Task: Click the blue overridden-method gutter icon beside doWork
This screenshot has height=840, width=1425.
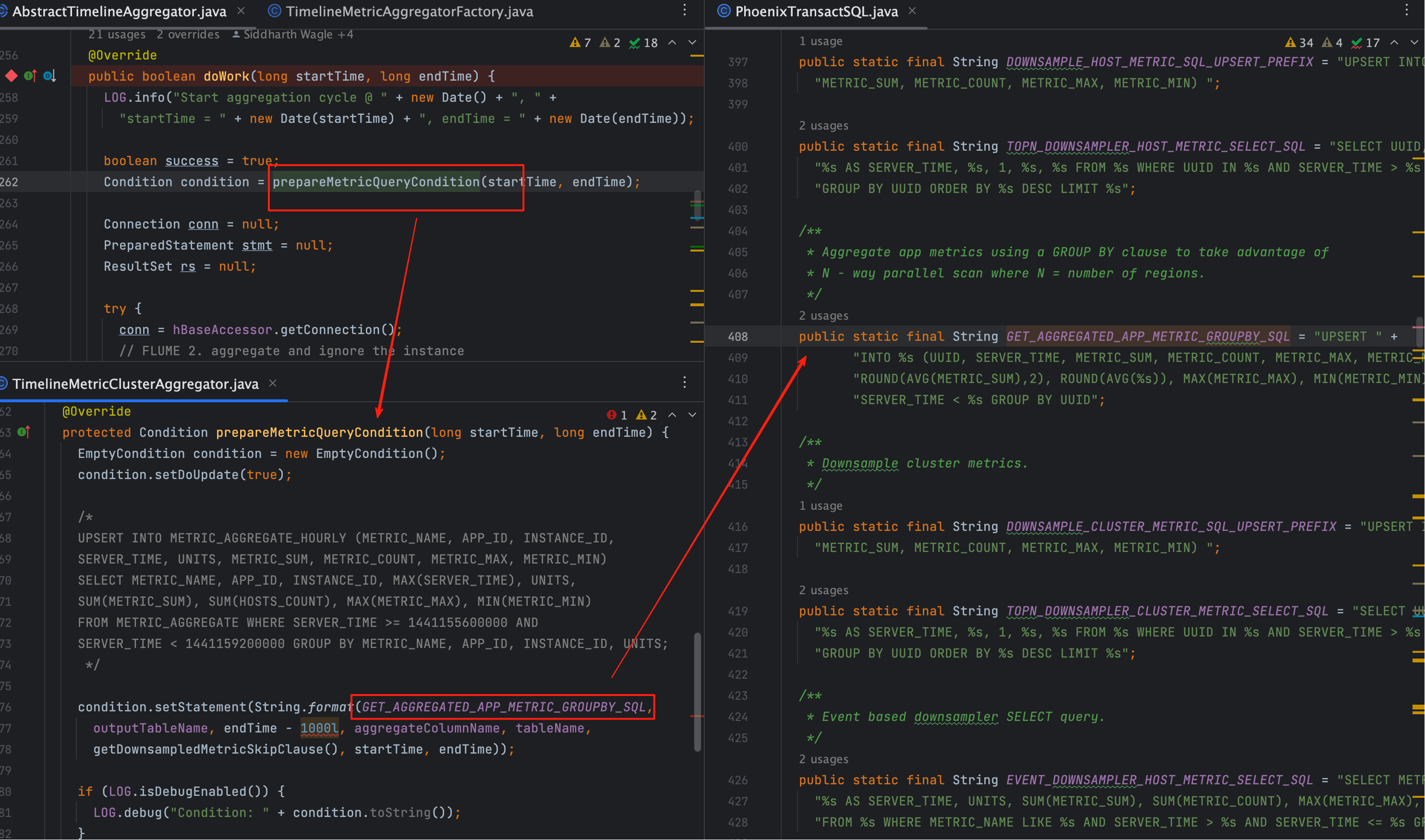Action: (50, 76)
